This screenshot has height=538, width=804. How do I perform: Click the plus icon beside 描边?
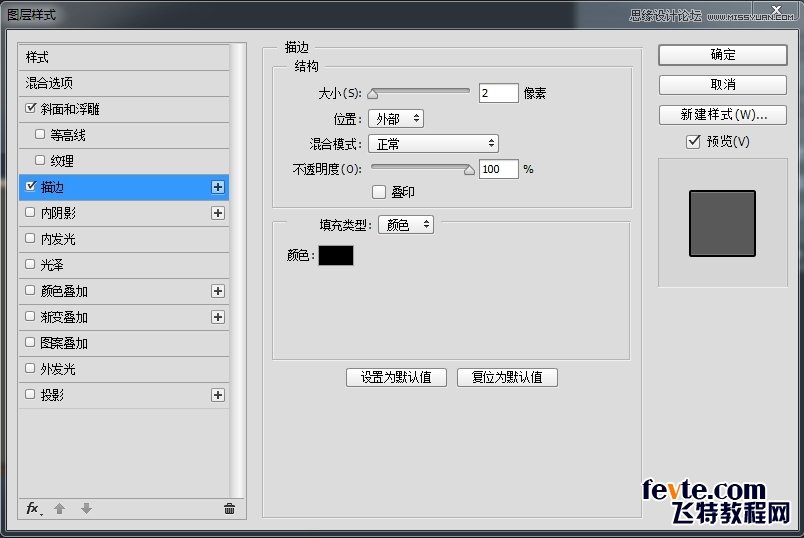coord(218,187)
